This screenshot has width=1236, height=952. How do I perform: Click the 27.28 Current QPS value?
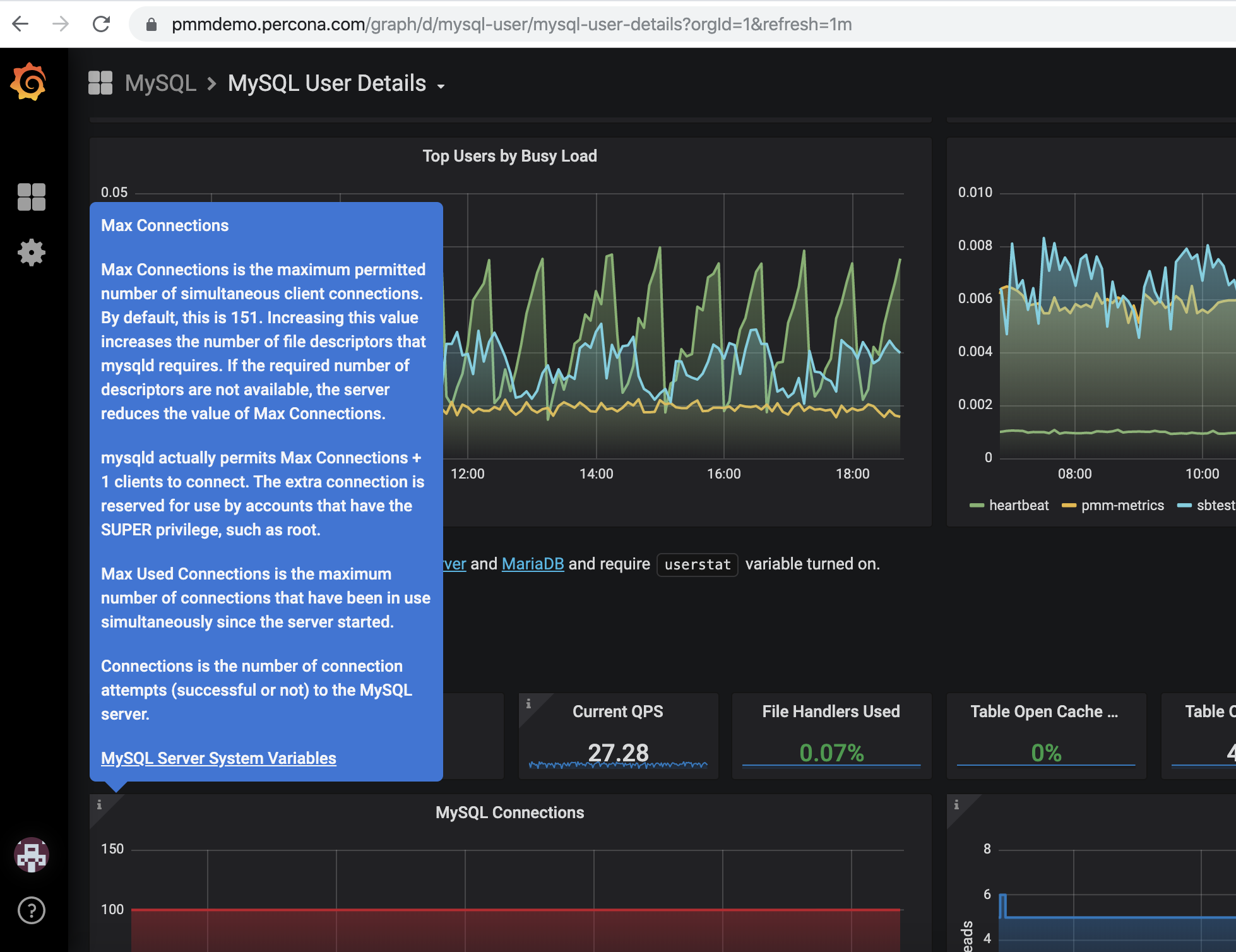point(618,753)
